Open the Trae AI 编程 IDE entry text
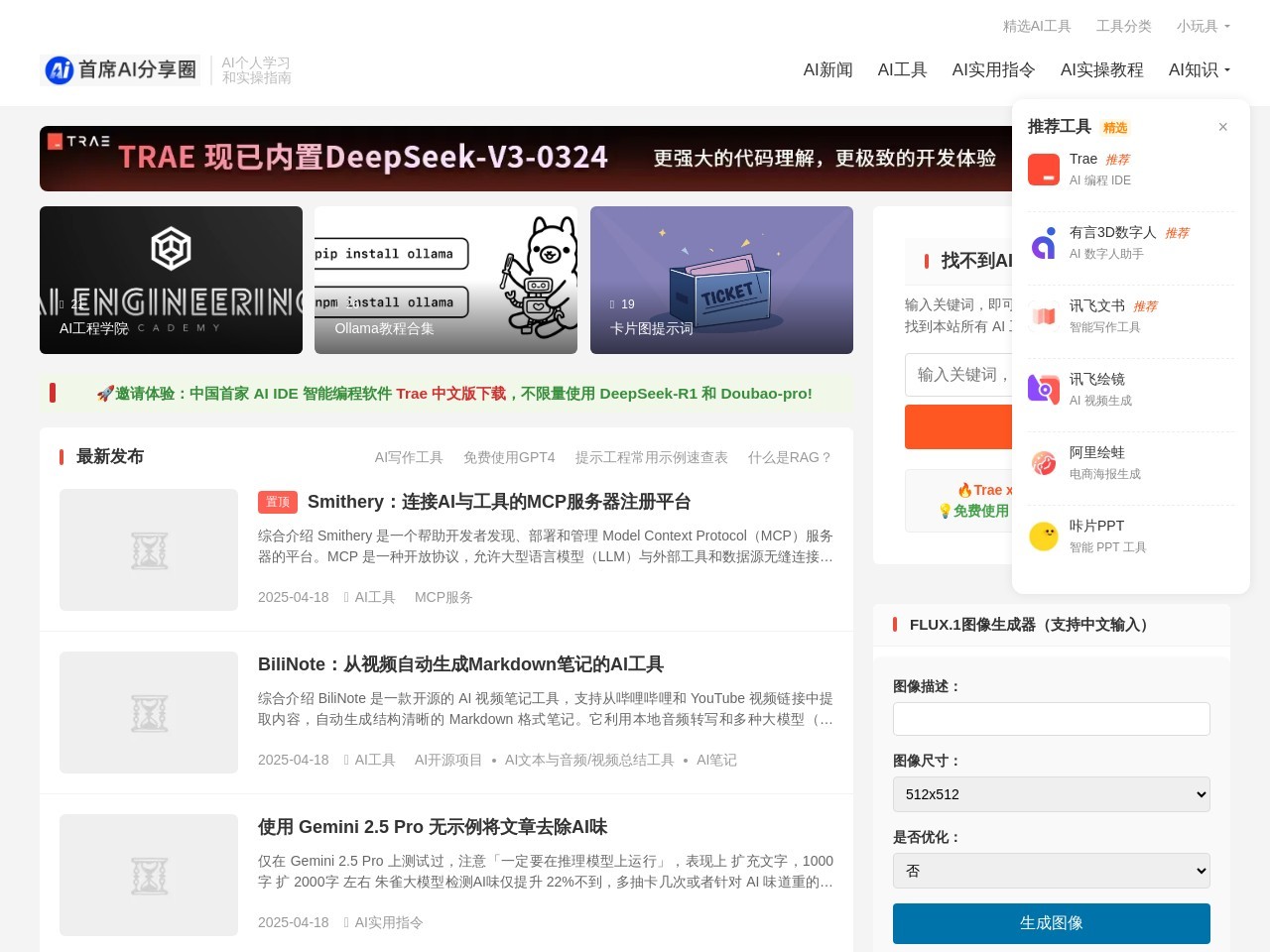Image resolution: width=1270 pixels, height=952 pixels. [x=1100, y=170]
